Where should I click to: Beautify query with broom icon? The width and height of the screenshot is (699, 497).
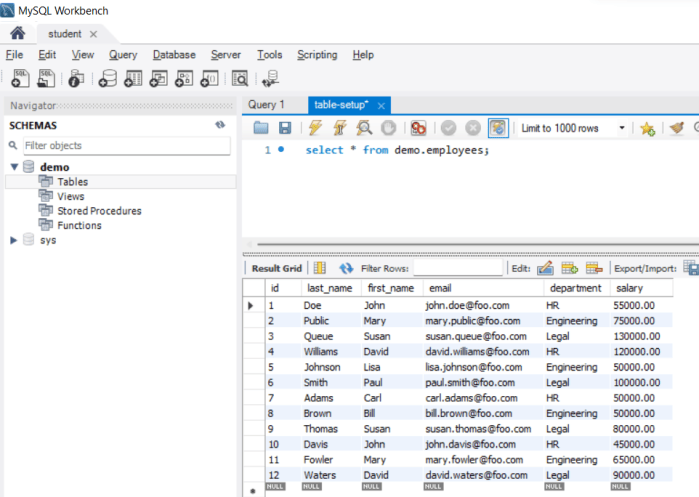click(x=677, y=128)
